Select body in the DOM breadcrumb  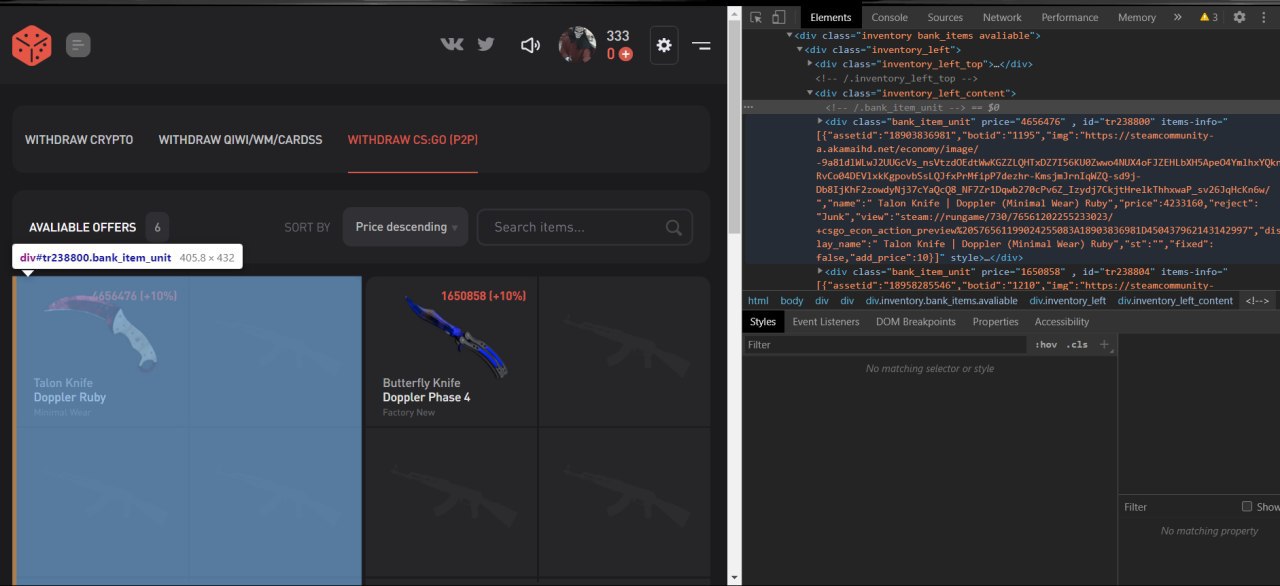pos(792,300)
